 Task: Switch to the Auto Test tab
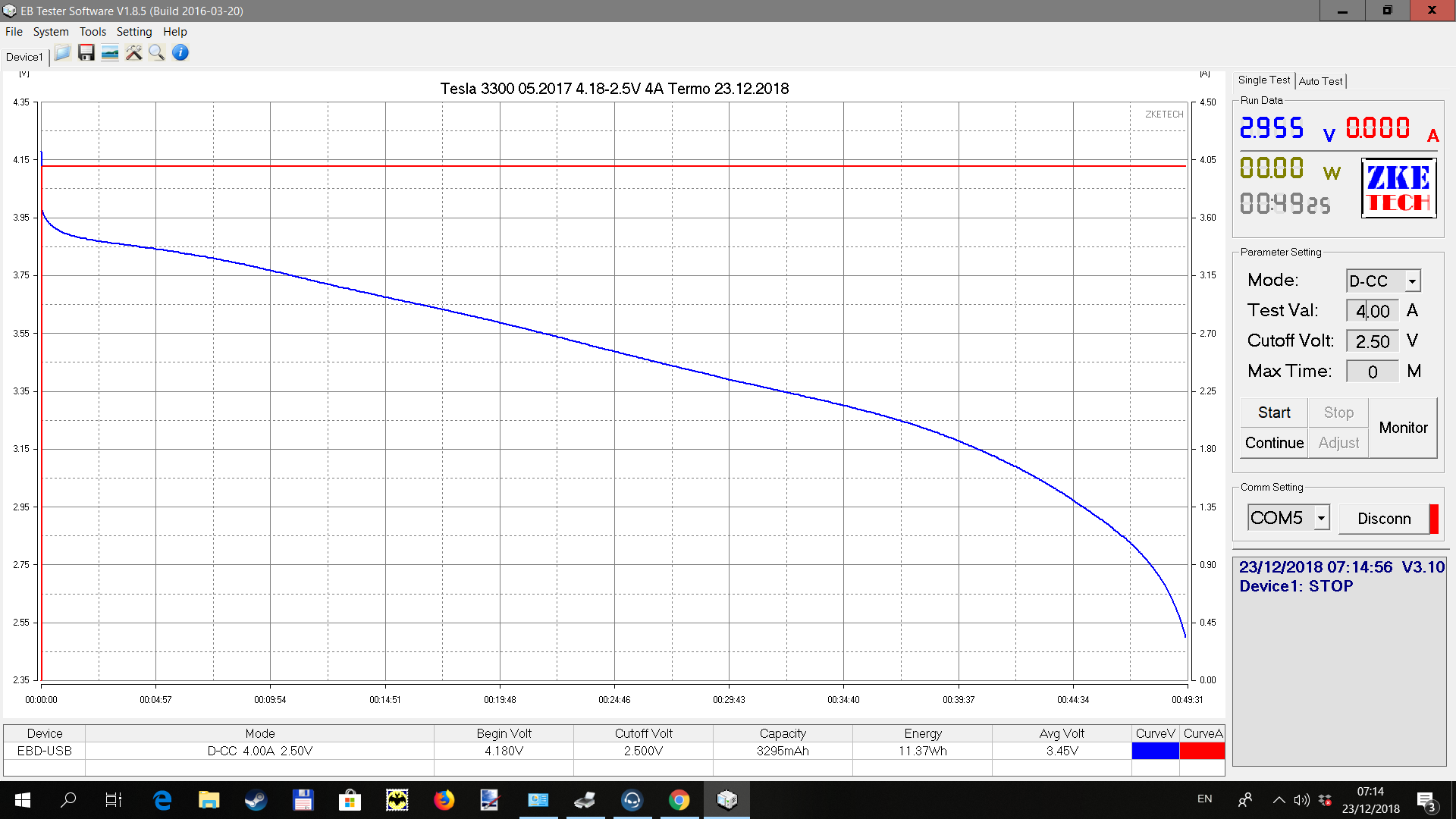click(x=1320, y=81)
